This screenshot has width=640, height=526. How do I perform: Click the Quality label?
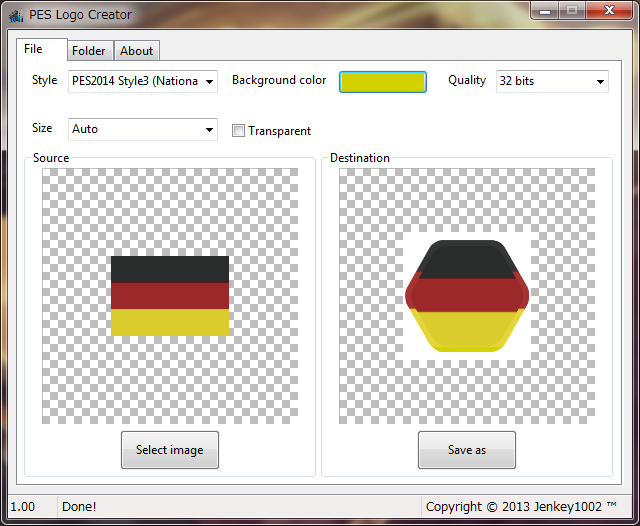coord(467,80)
